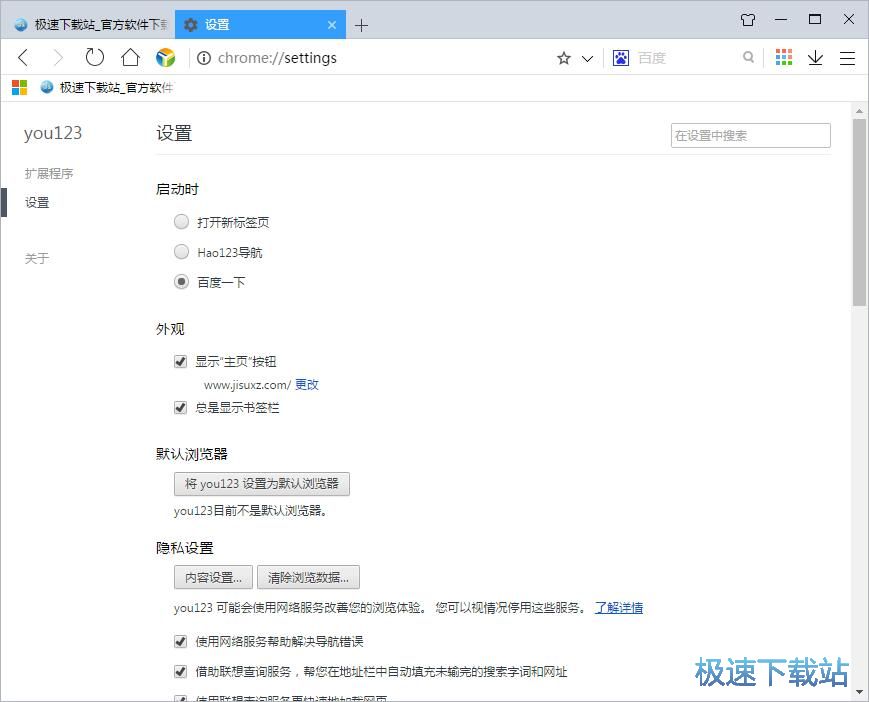Open 扩展程序 in the sidebar
This screenshot has height=702, width=869.
click(49, 173)
